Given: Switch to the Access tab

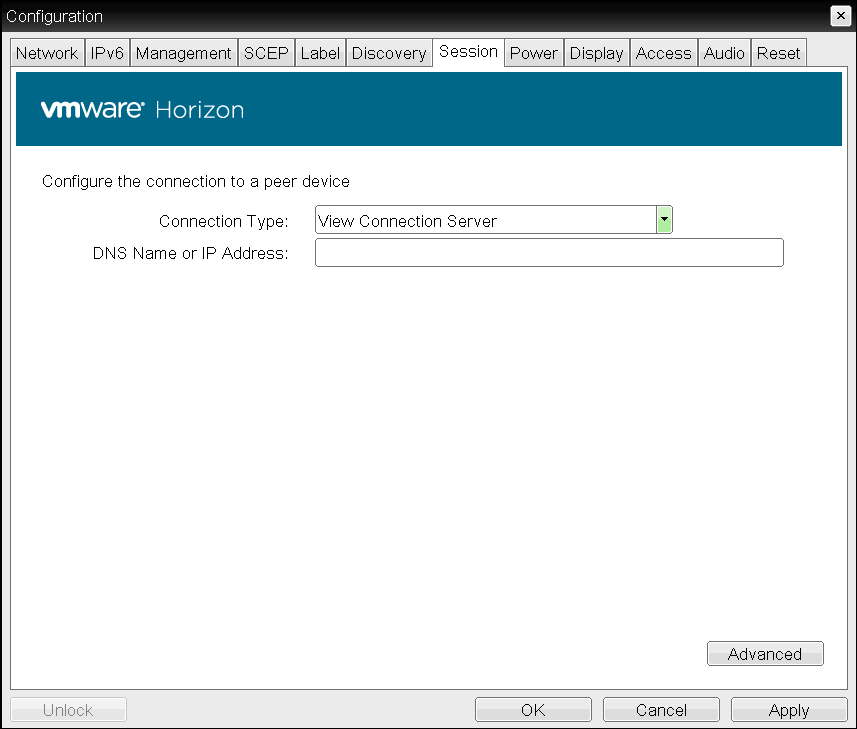Looking at the screenshot, I should click(x=664, y=53).
